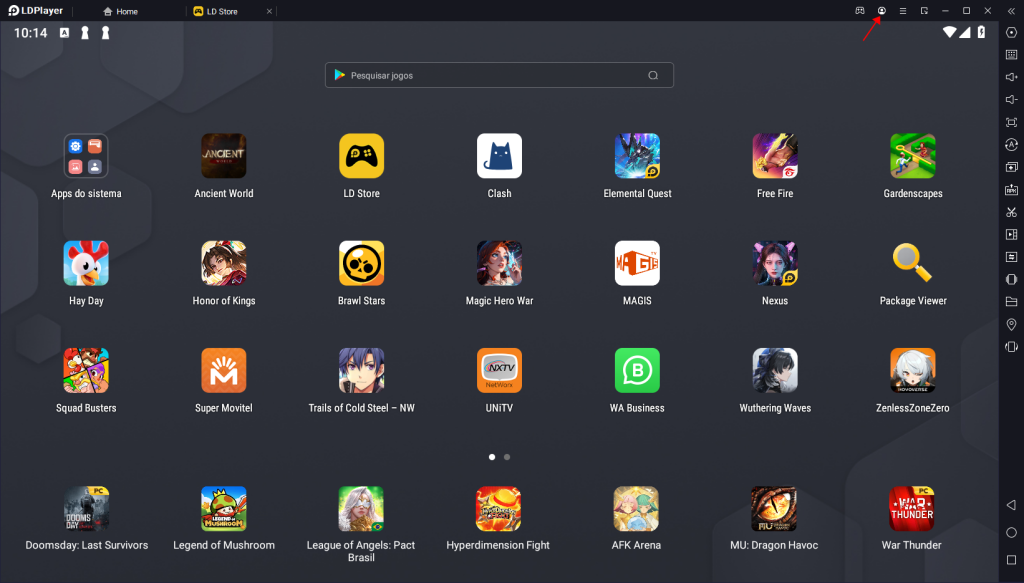1024x583 pixels.
Task: Open keyboard mapping tool
Action: [x=1011, y=55]
